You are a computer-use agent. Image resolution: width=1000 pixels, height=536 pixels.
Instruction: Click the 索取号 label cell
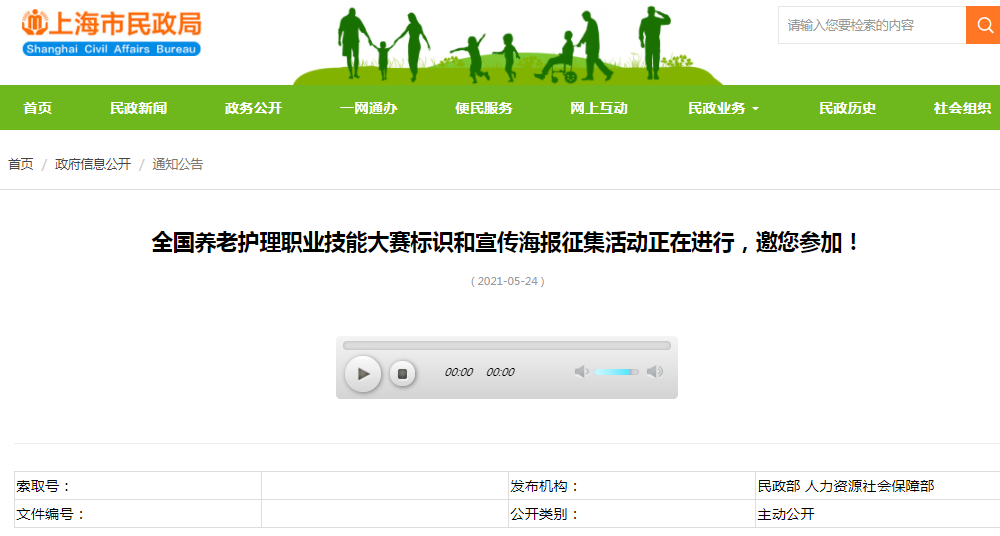click(x=138, y=486)
